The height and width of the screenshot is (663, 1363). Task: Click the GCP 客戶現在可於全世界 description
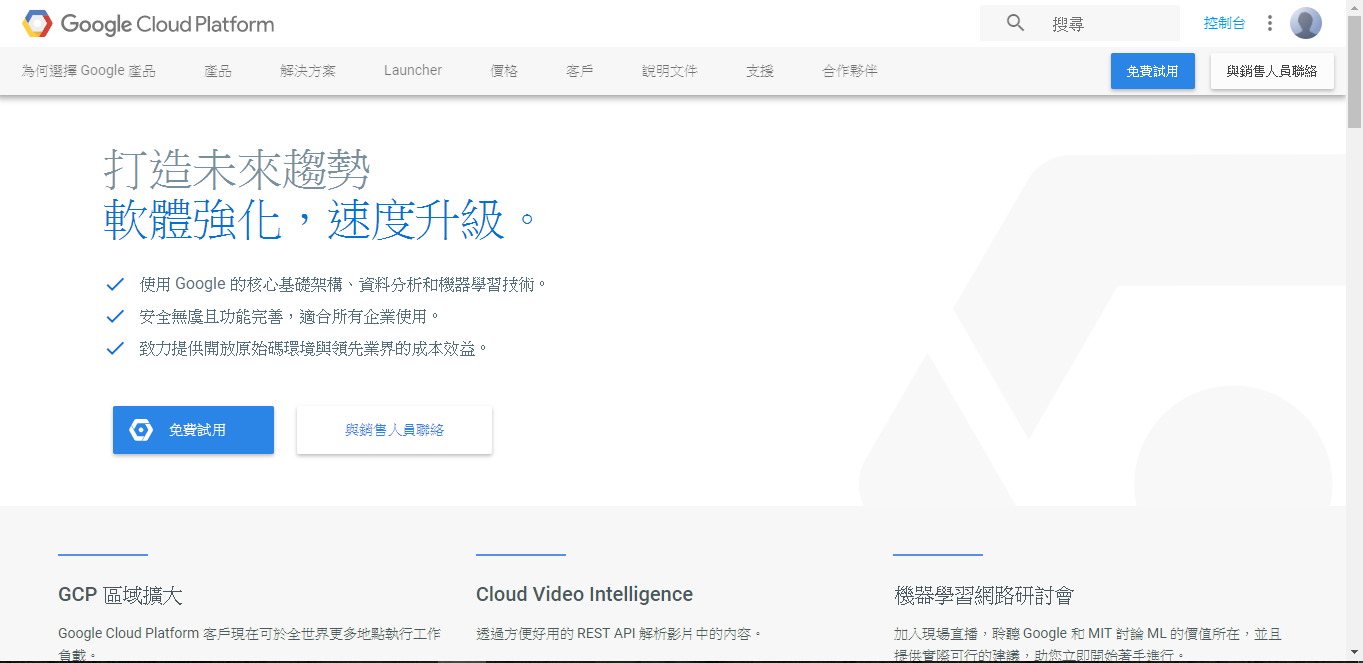click(x=249, y=643)
